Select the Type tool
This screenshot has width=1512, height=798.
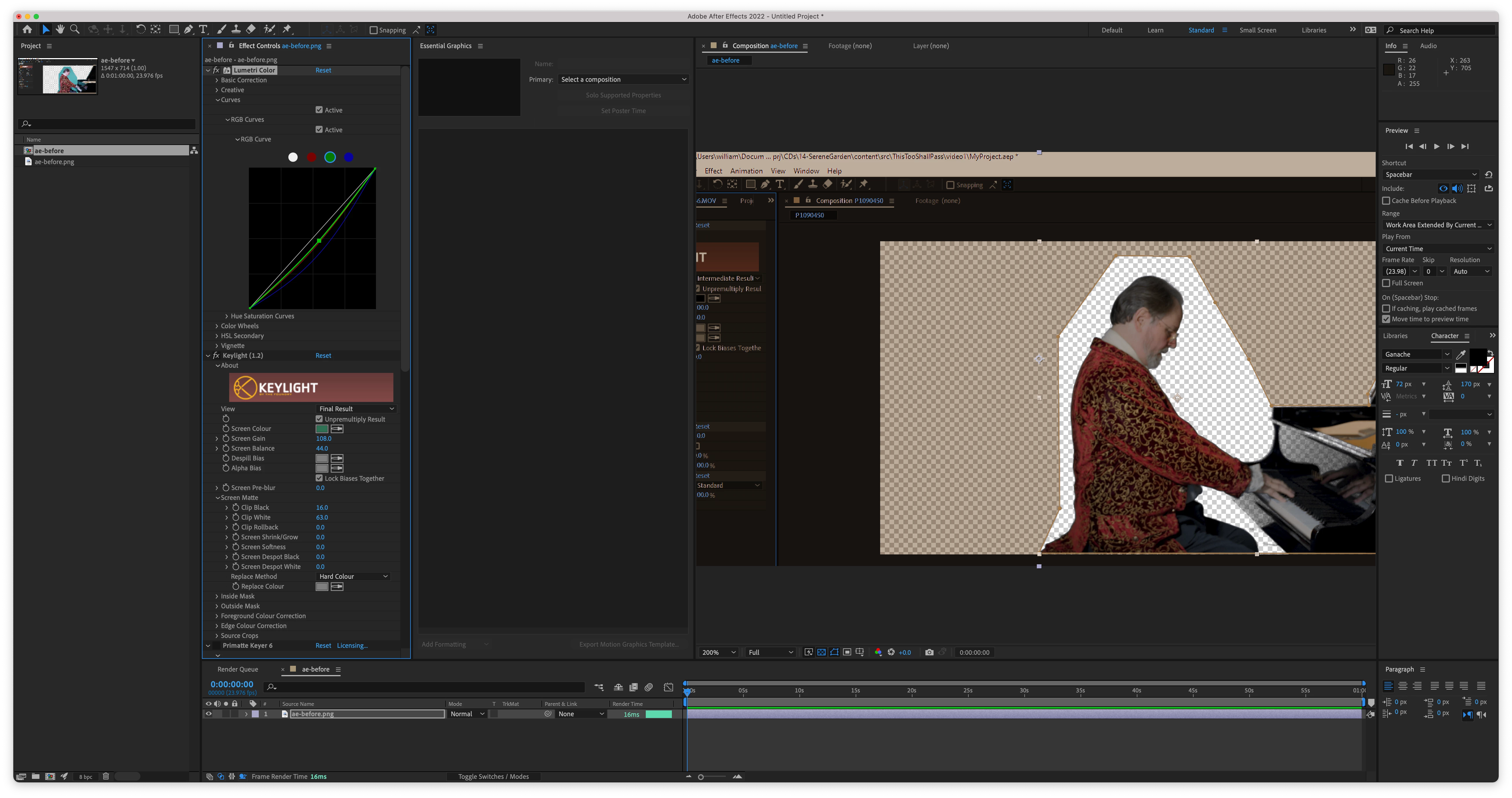pos(203,29)
